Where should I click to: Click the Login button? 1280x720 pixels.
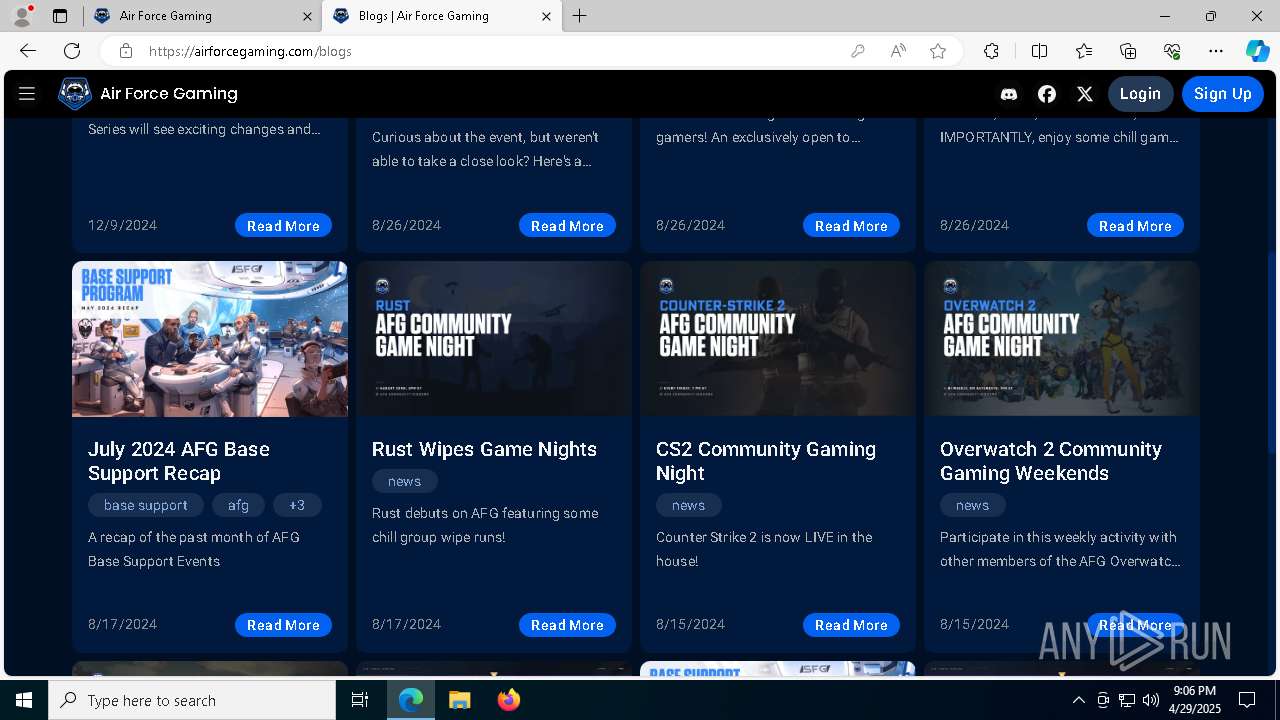tap(1140, 94)
